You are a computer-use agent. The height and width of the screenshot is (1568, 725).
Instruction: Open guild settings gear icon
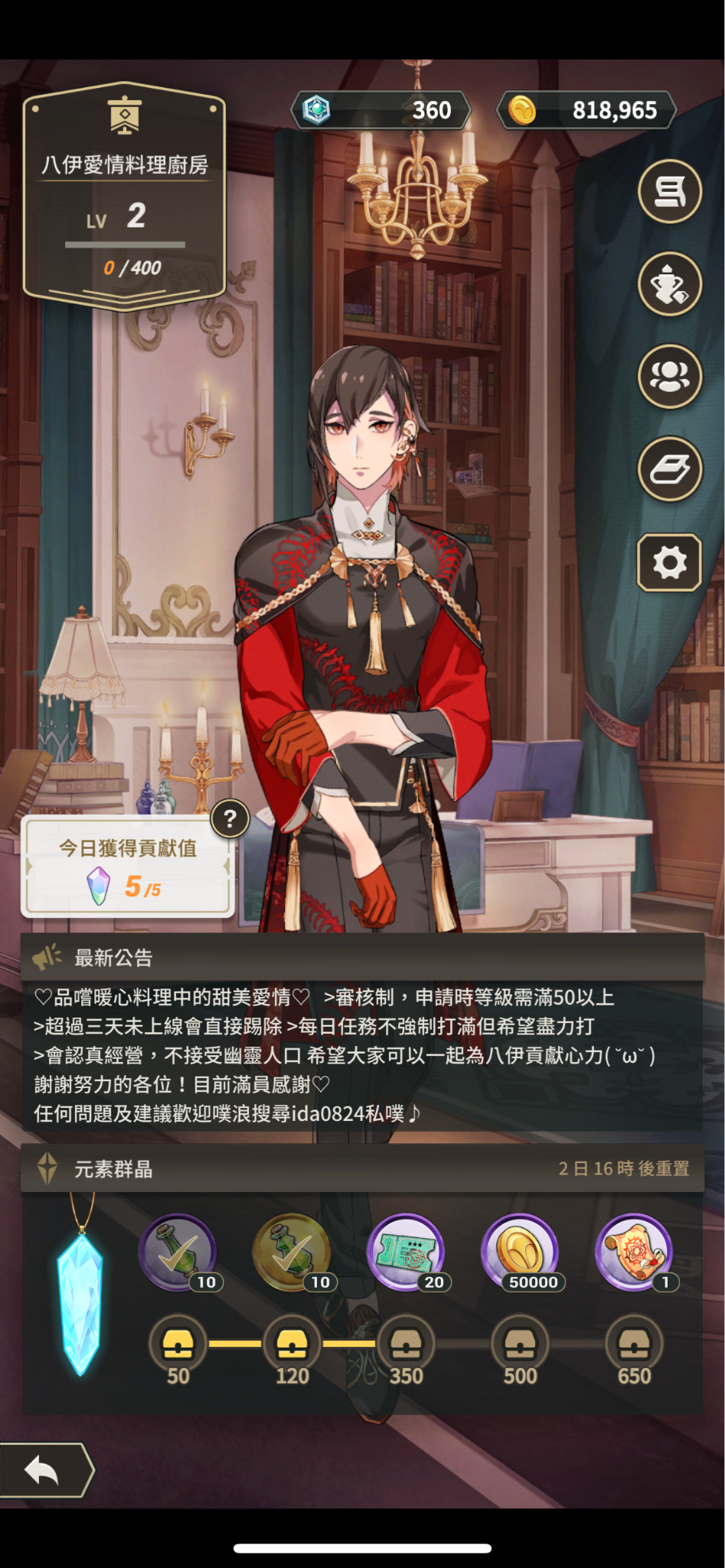tap(669, 563)
